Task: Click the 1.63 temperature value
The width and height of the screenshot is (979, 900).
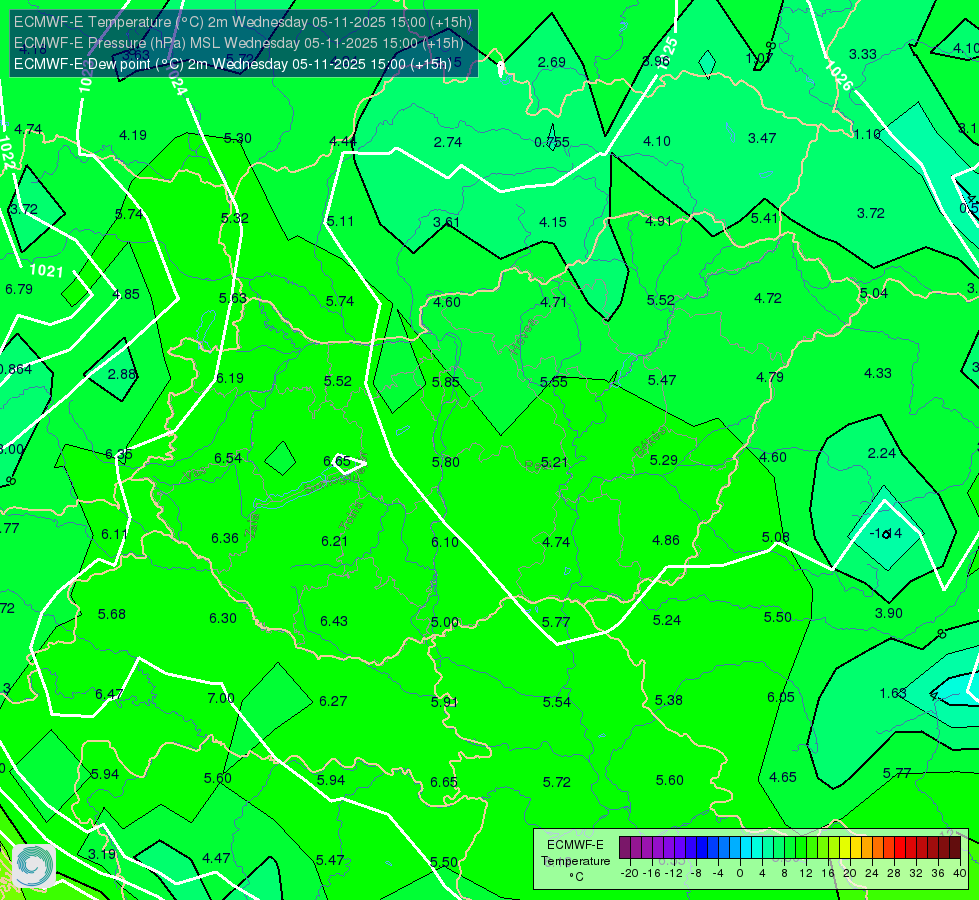Action: (893, 693)
